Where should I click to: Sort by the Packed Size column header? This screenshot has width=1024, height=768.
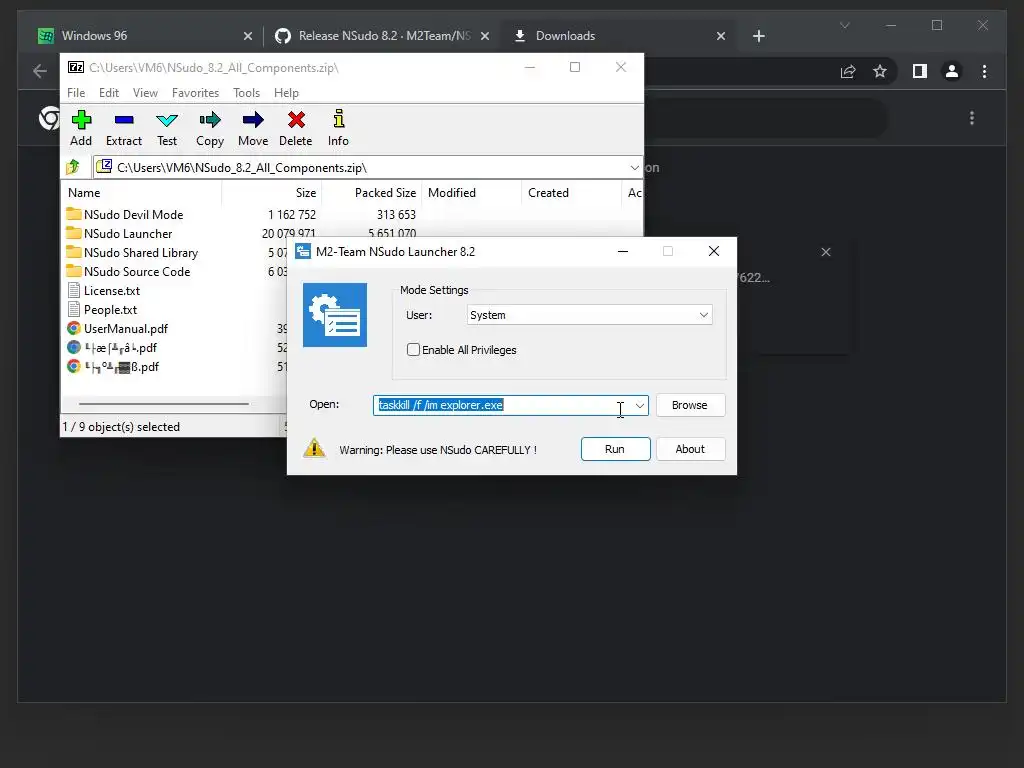coord(372,193)
